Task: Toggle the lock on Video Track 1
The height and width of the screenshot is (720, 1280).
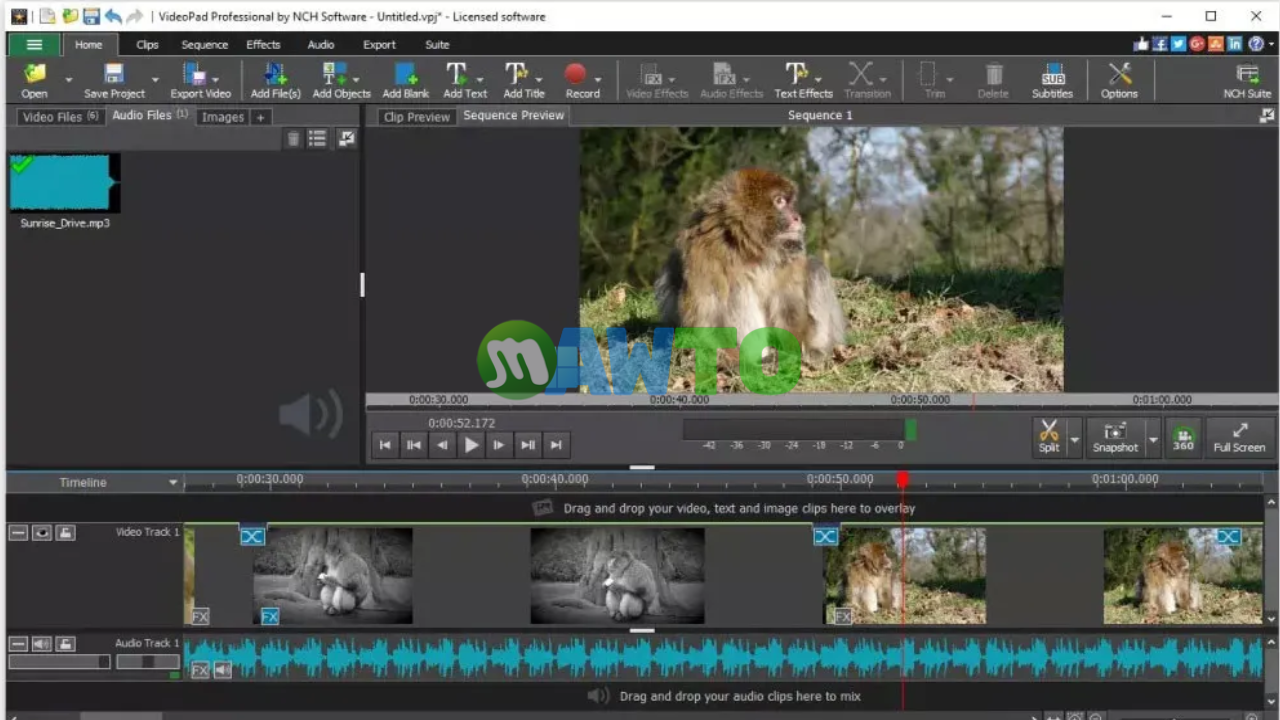Action: [x=66, y=533]
